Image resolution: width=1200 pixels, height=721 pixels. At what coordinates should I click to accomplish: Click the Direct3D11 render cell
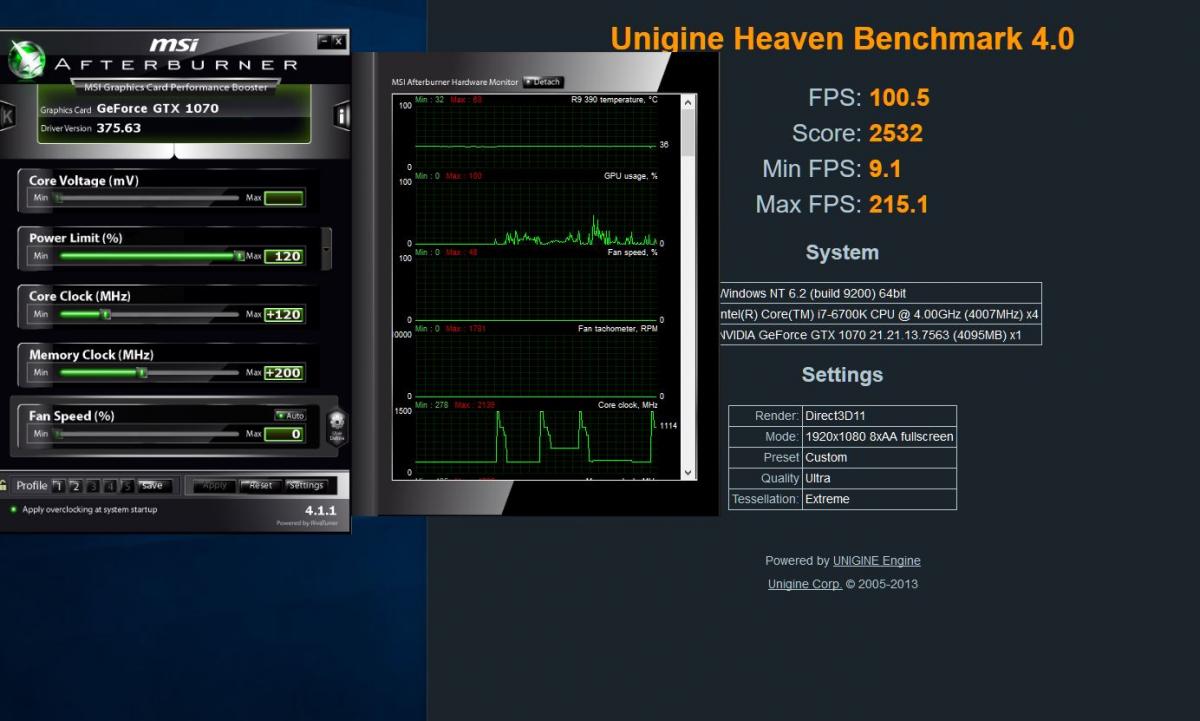tap(879, 416)
